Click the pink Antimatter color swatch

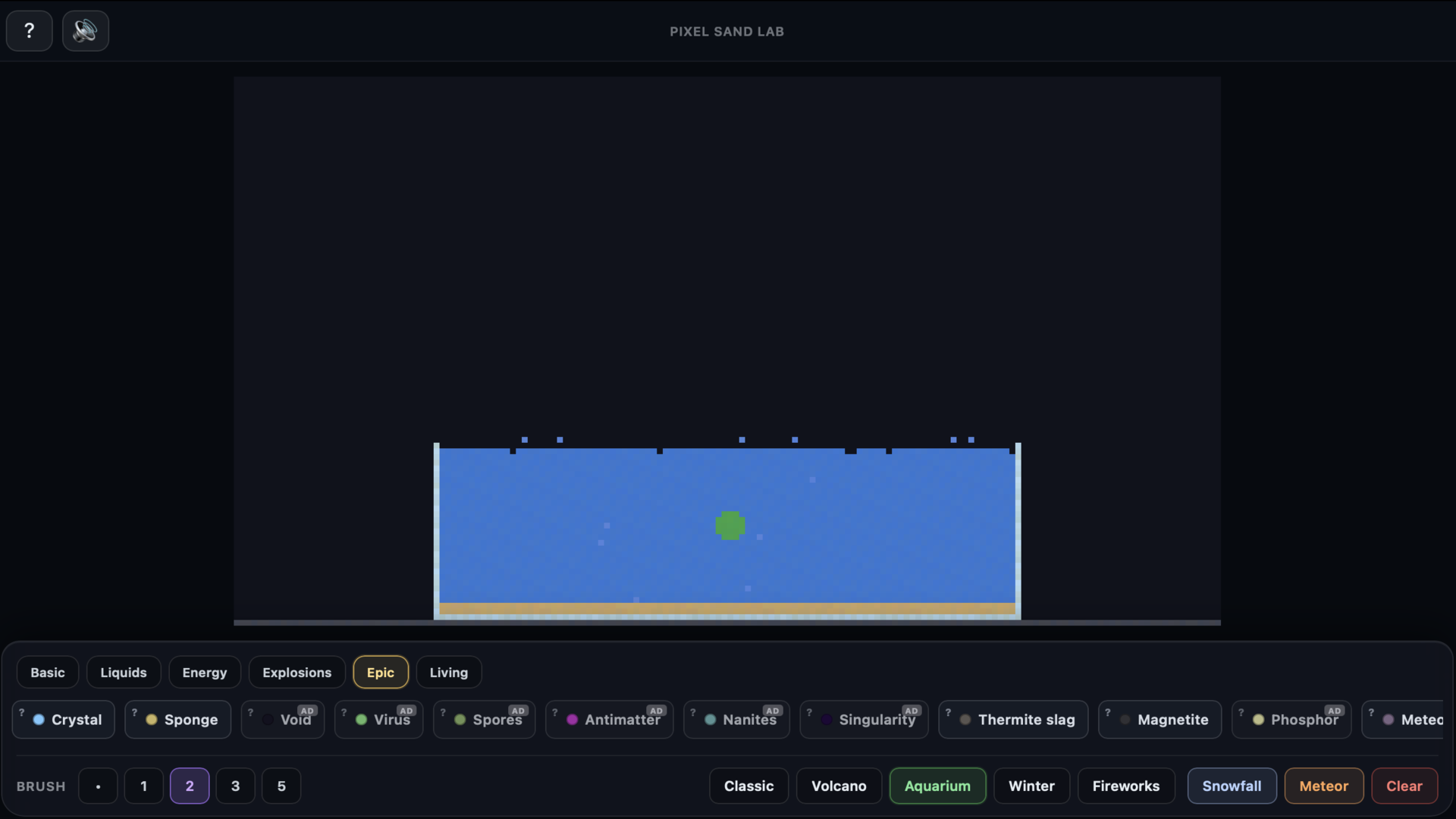[572, 721]
